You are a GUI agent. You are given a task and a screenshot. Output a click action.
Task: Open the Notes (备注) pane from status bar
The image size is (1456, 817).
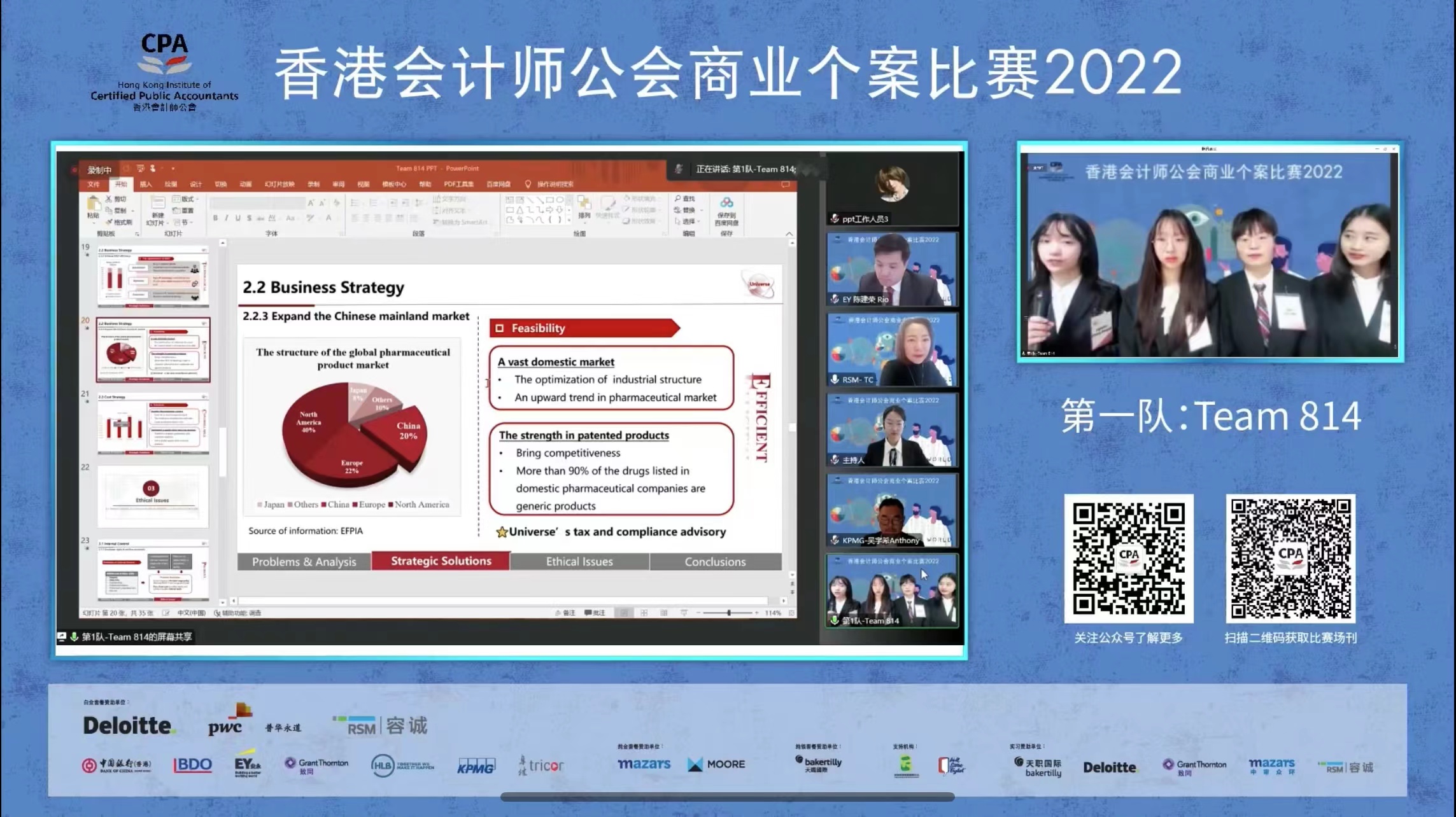(x=565, y=613)
